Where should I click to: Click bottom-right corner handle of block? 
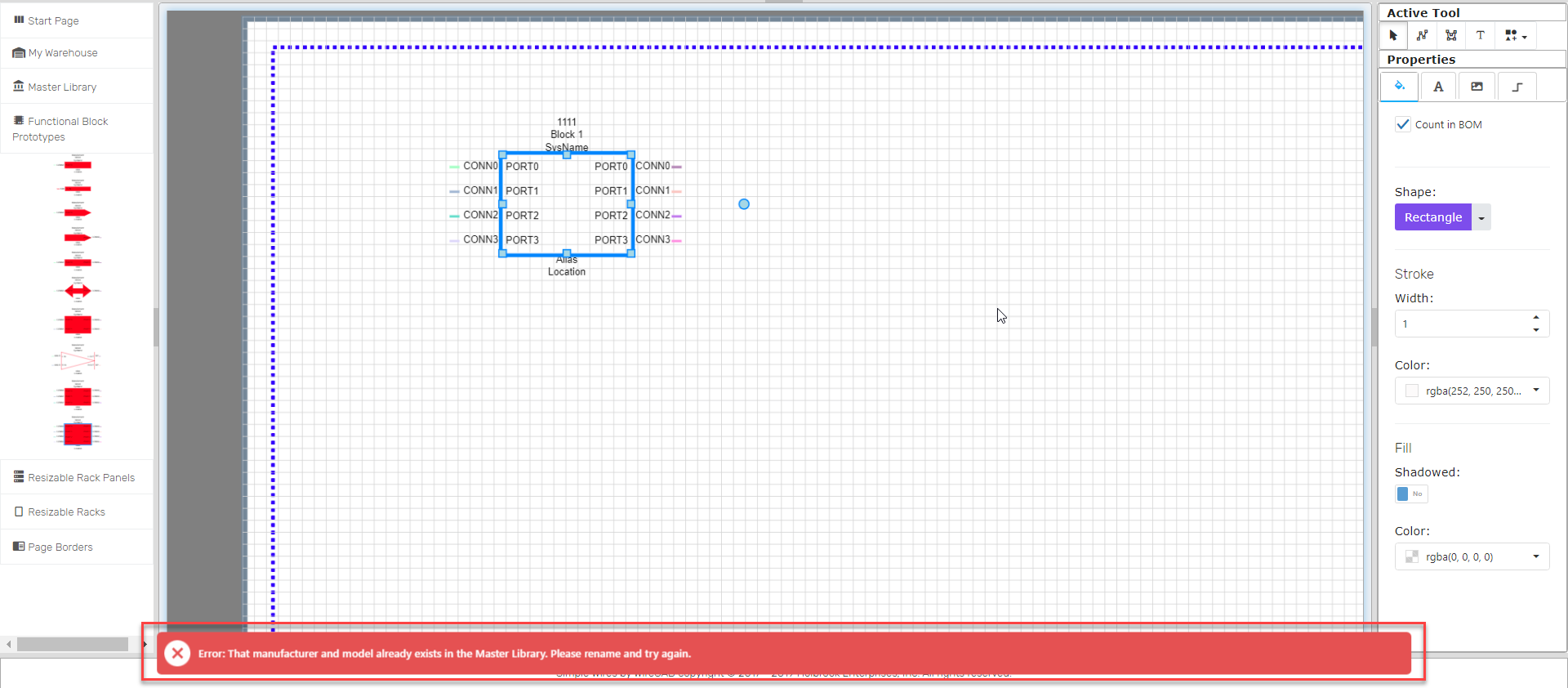(x=631, y=253)
